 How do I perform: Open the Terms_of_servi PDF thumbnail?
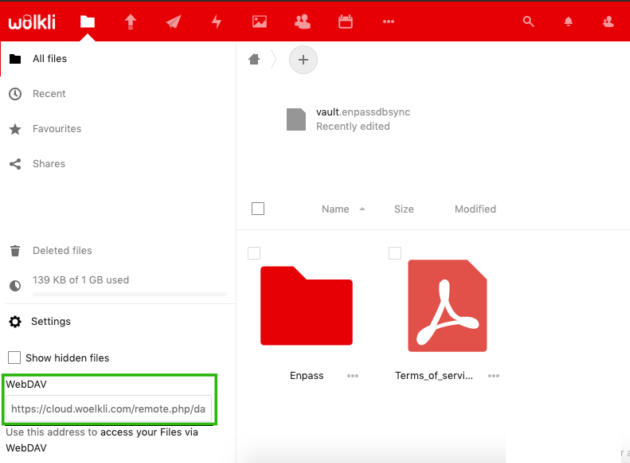pos(447,305)
